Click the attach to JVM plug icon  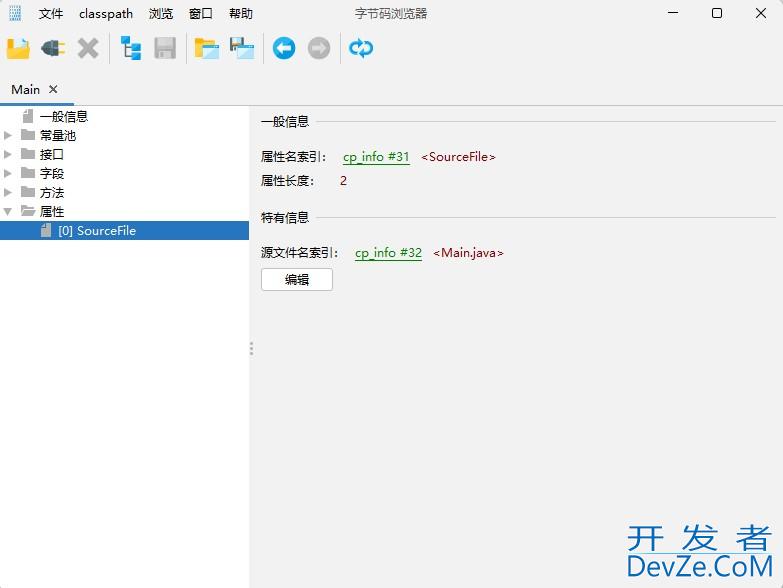point(52,48)
